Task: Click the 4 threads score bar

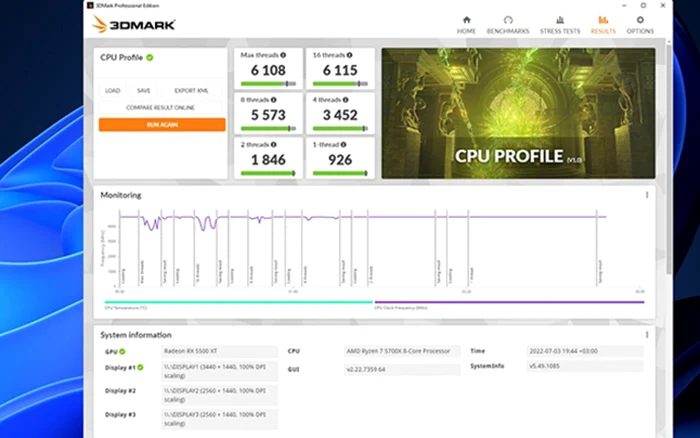Action: tap(340, 128)
